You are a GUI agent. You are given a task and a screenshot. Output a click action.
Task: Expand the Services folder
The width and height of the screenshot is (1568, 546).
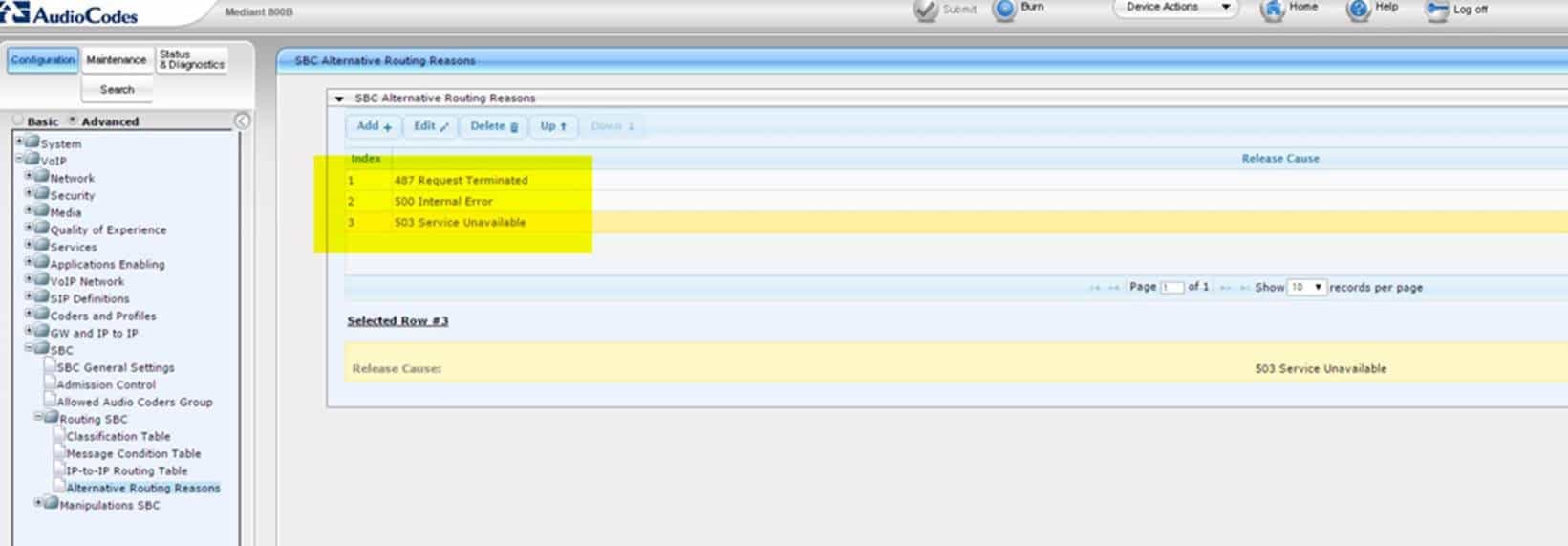[29, 245]
